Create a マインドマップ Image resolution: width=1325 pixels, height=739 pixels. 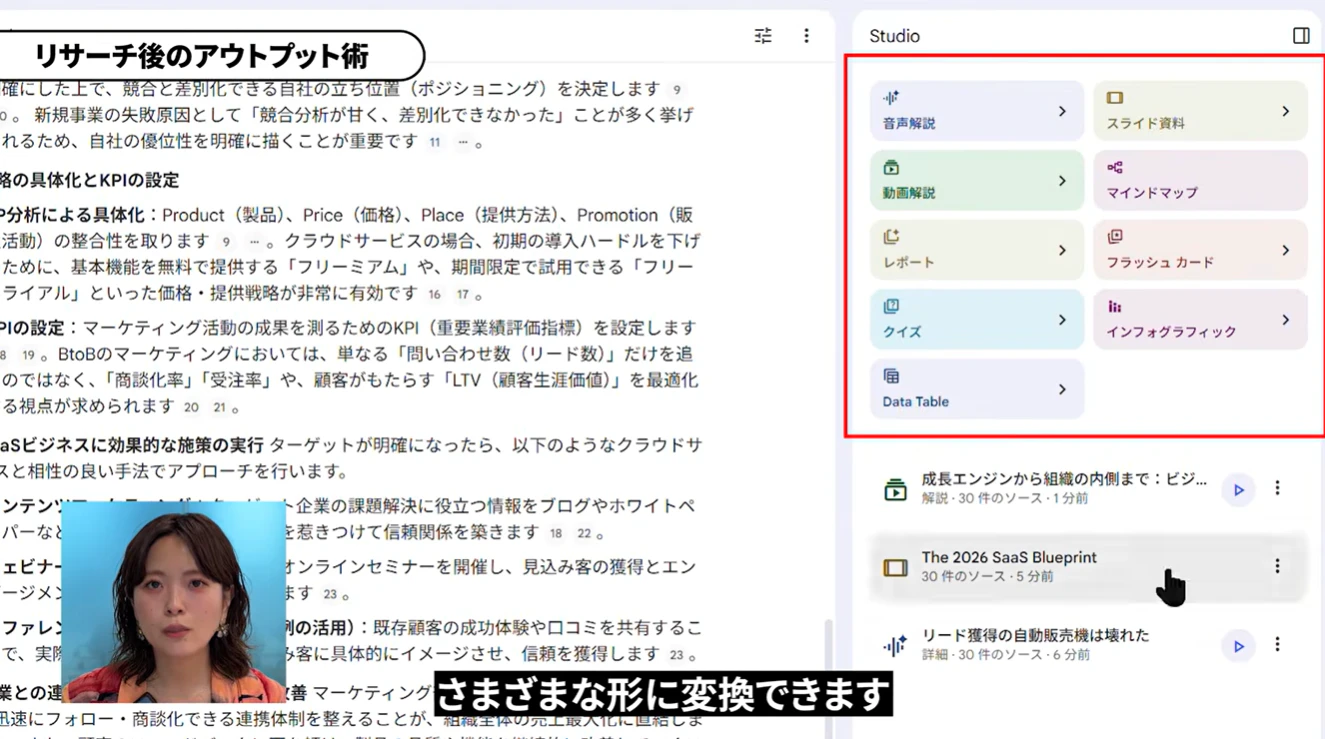tap(1200, 181)
